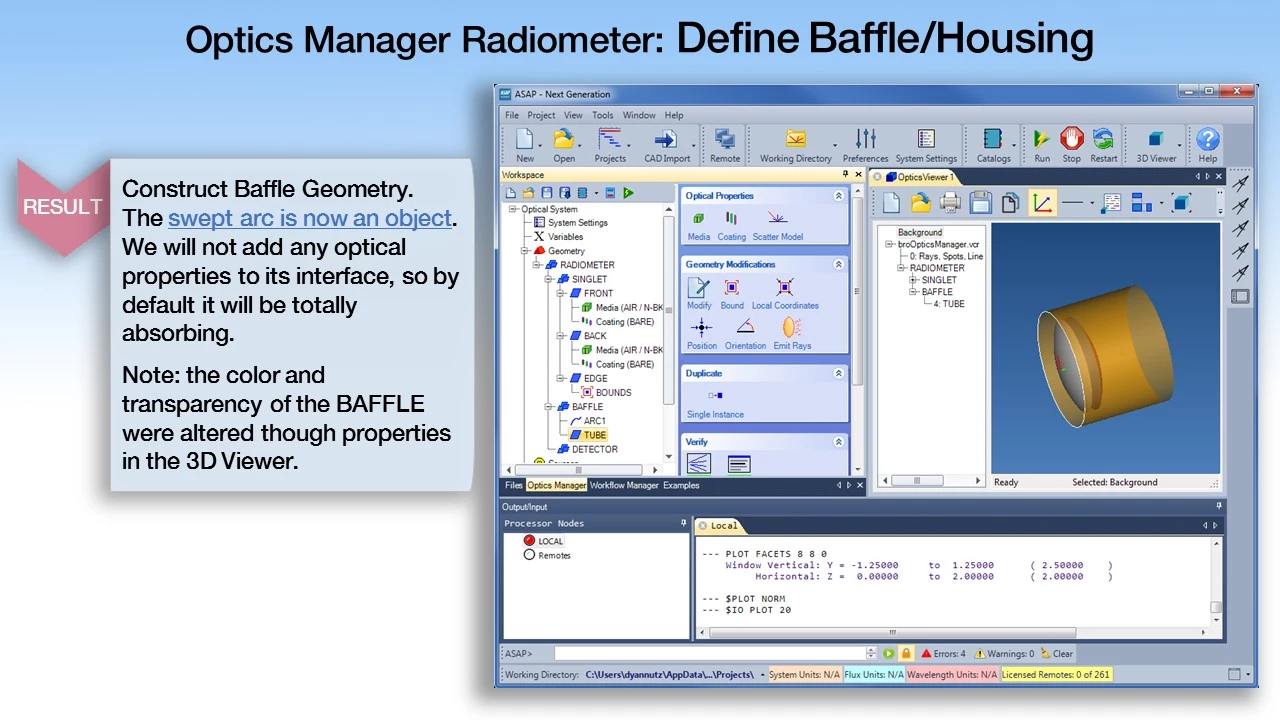
Task: Open the Tools menu
Action: 602,115
